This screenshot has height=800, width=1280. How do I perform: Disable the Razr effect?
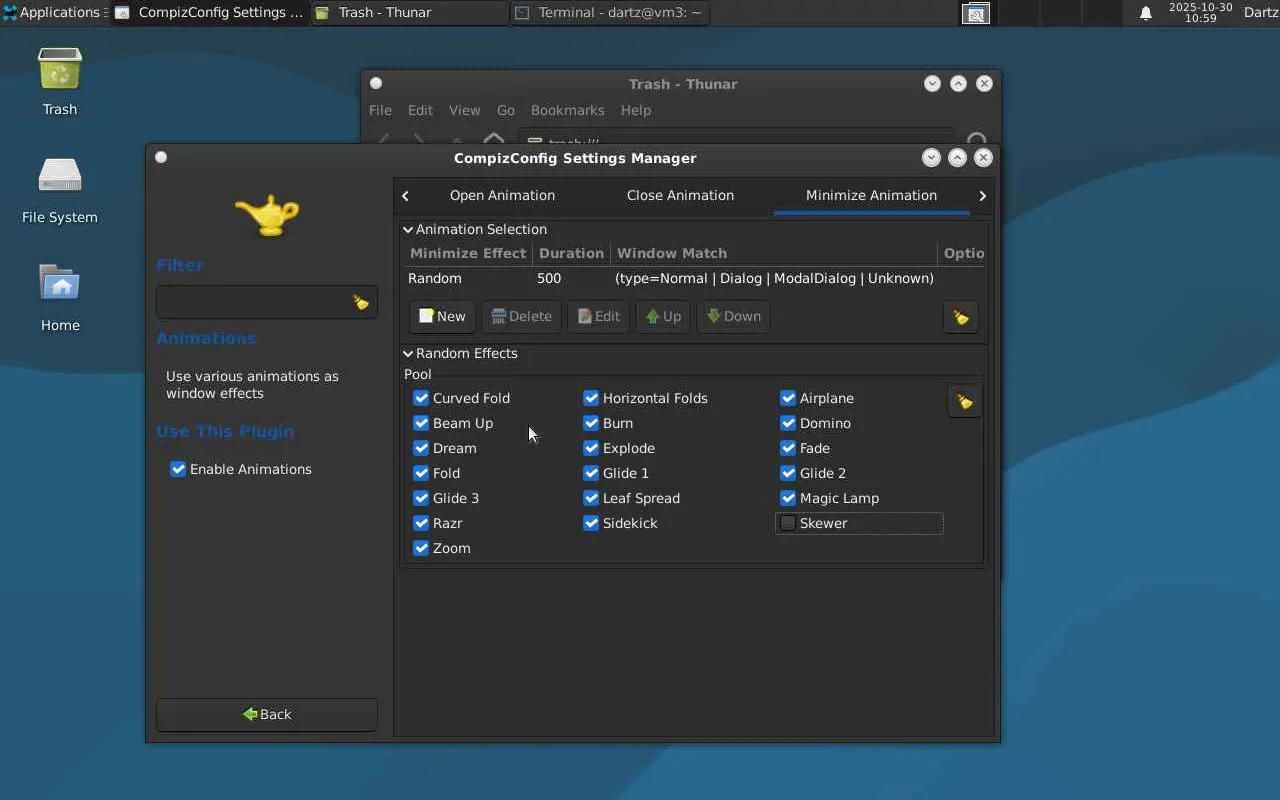[x=421, y=523]
